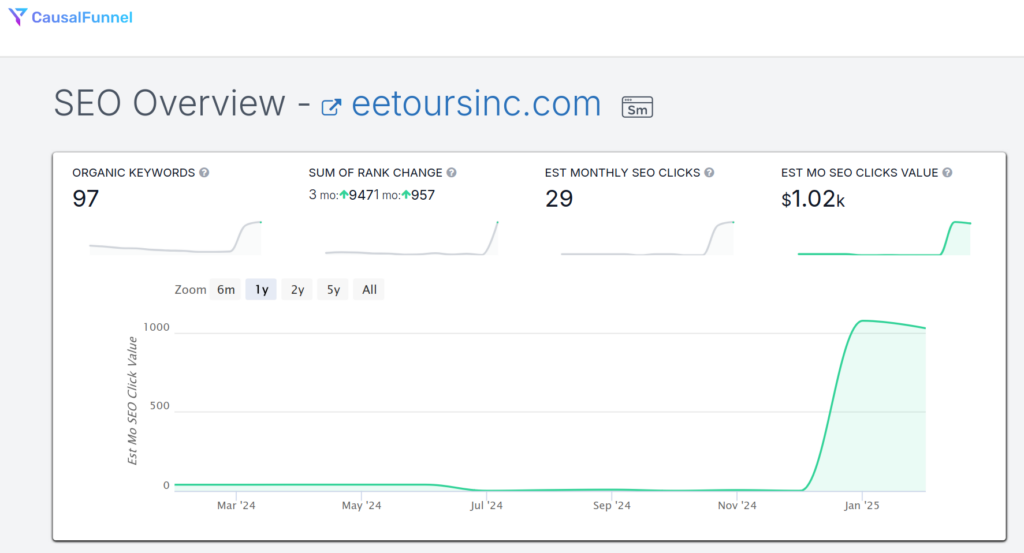Select the 1y zoom range
Image resolution: width=1024 pixels, height=553 pixels.
261,289
